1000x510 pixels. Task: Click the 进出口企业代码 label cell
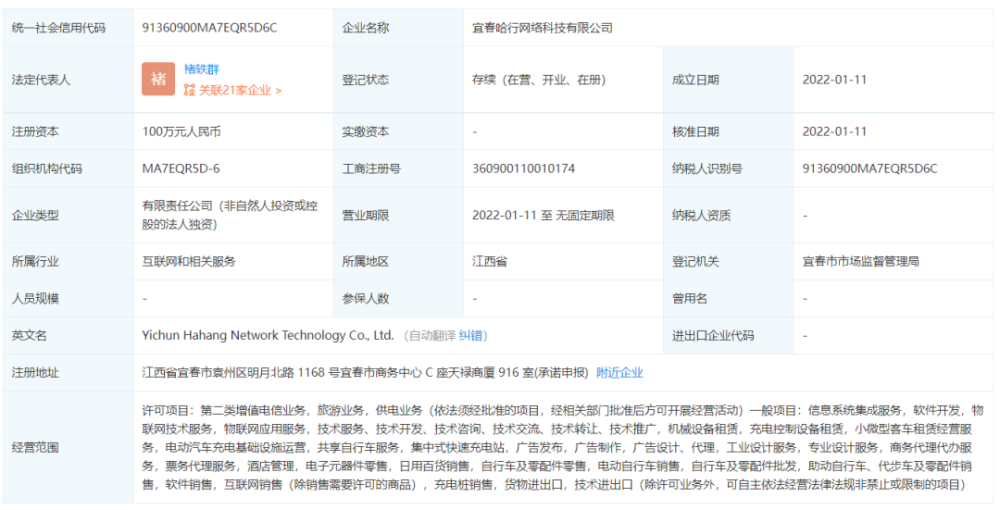728,335
